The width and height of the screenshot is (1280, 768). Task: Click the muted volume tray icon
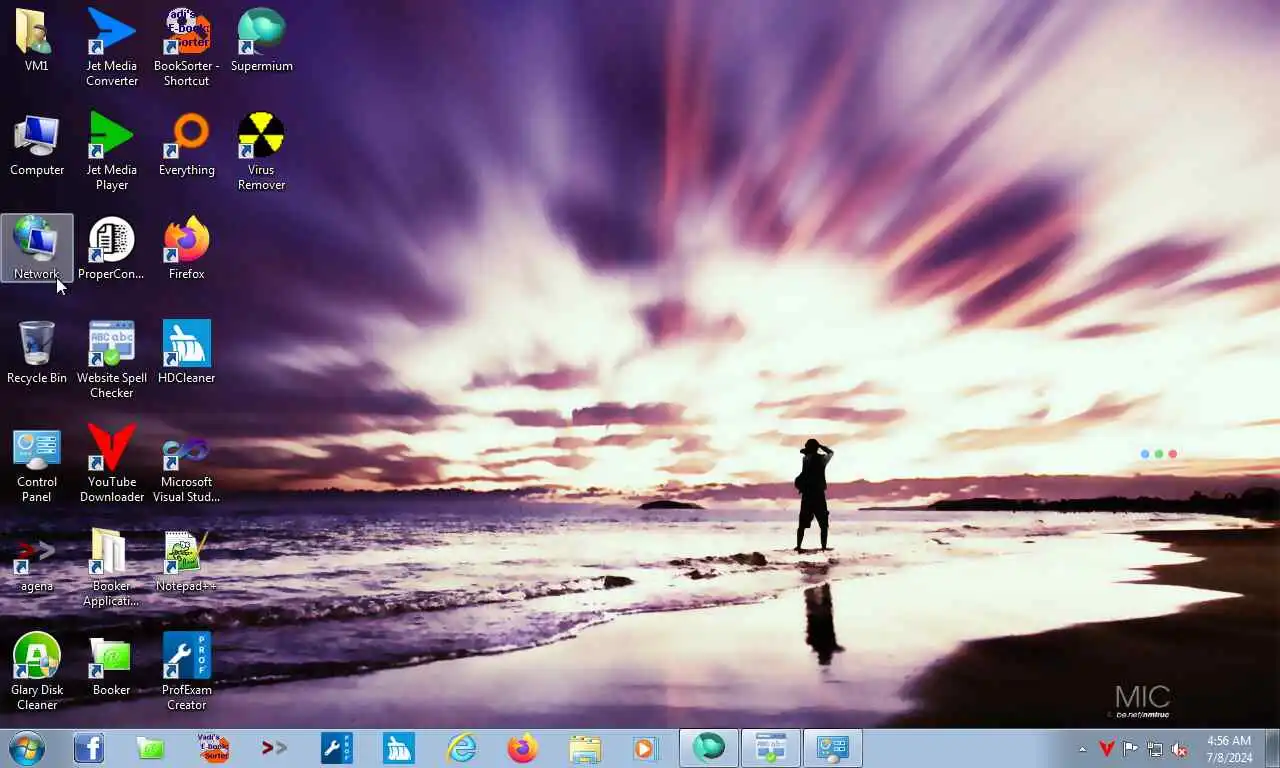pos(1179,749)
